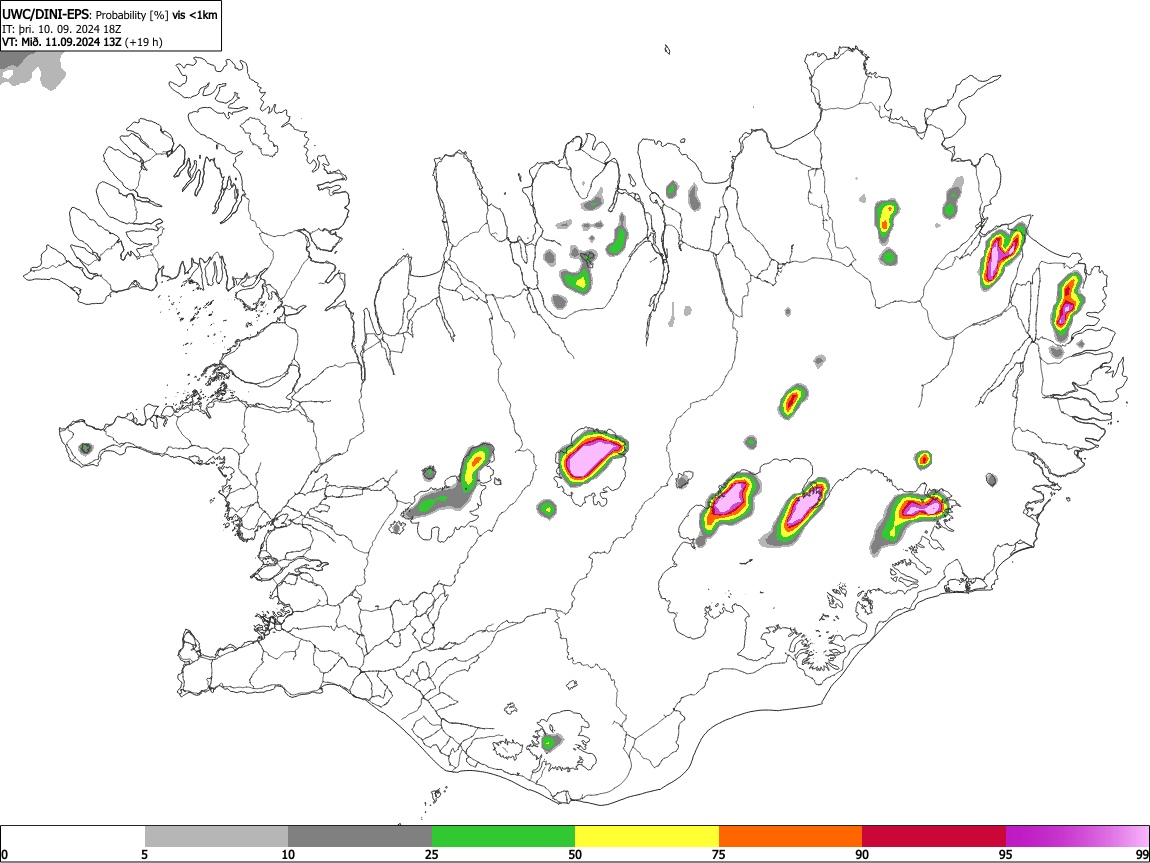The image size is (1150, 863).
Task: Select the legend value '99'
Action: click(1142, 854)
